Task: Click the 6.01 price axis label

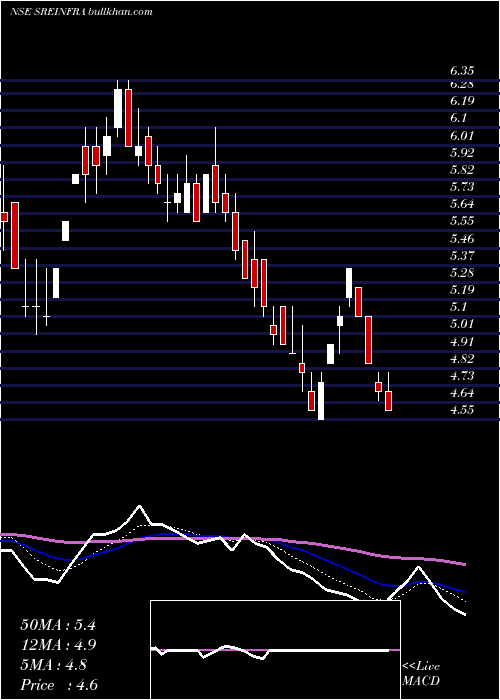Action: [x=462, y=135]
